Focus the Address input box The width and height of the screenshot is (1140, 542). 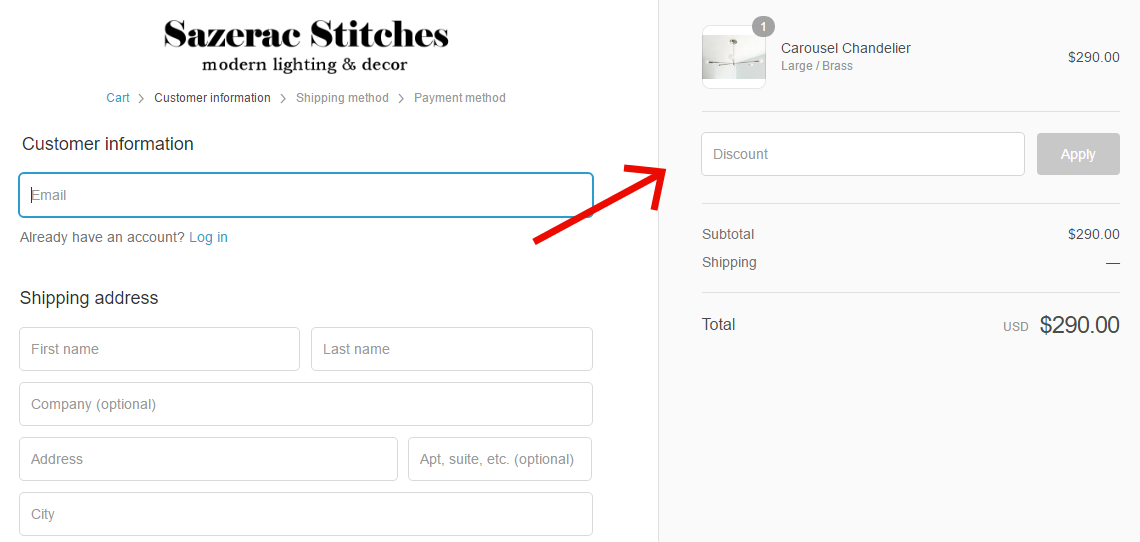pyautogui.click(x=208, y=459)
